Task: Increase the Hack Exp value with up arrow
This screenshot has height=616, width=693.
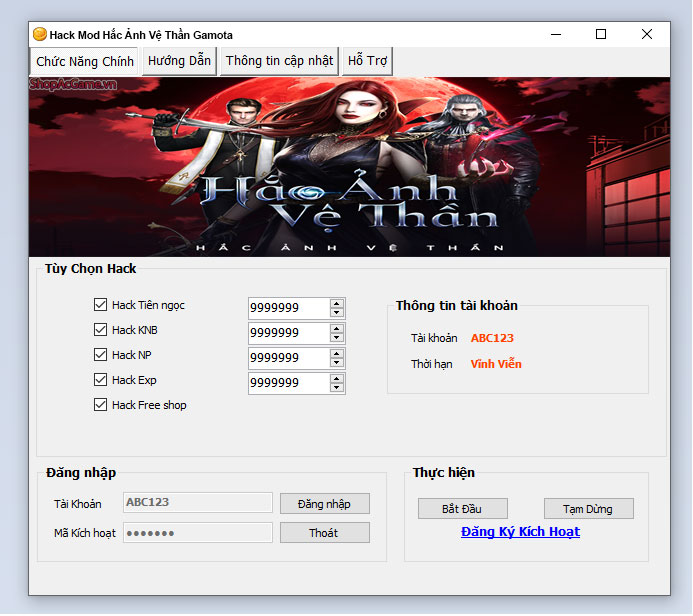Action: 337,379
